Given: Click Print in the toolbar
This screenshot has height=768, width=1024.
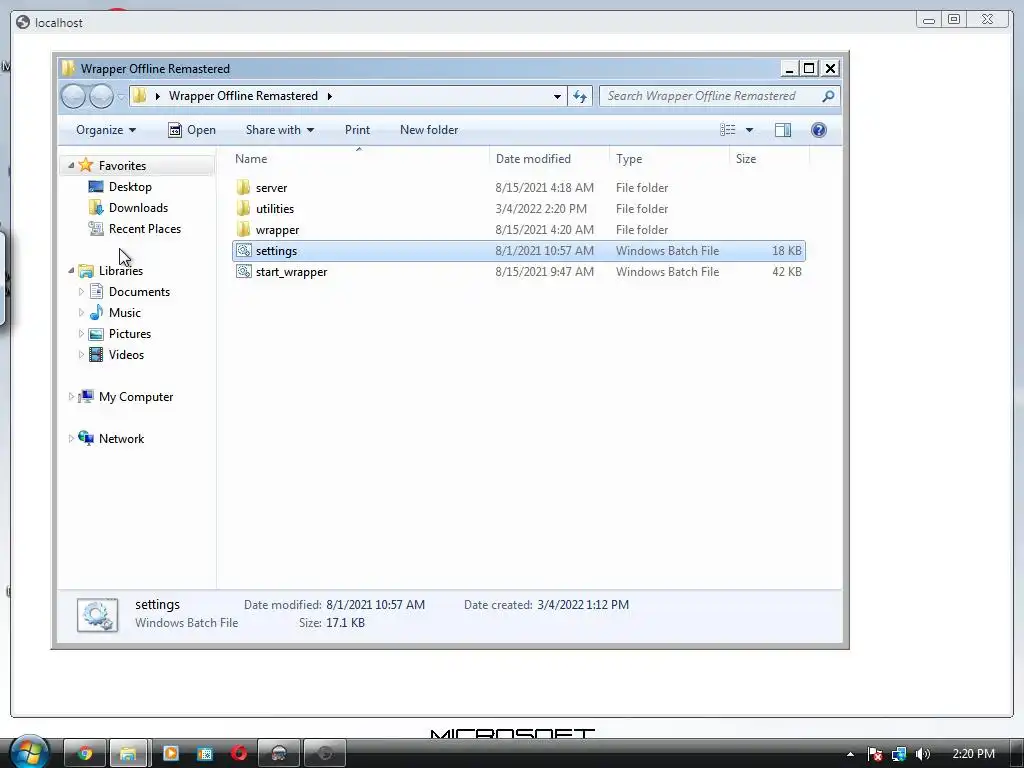Looking at the screenshot, I should [357, 130].
